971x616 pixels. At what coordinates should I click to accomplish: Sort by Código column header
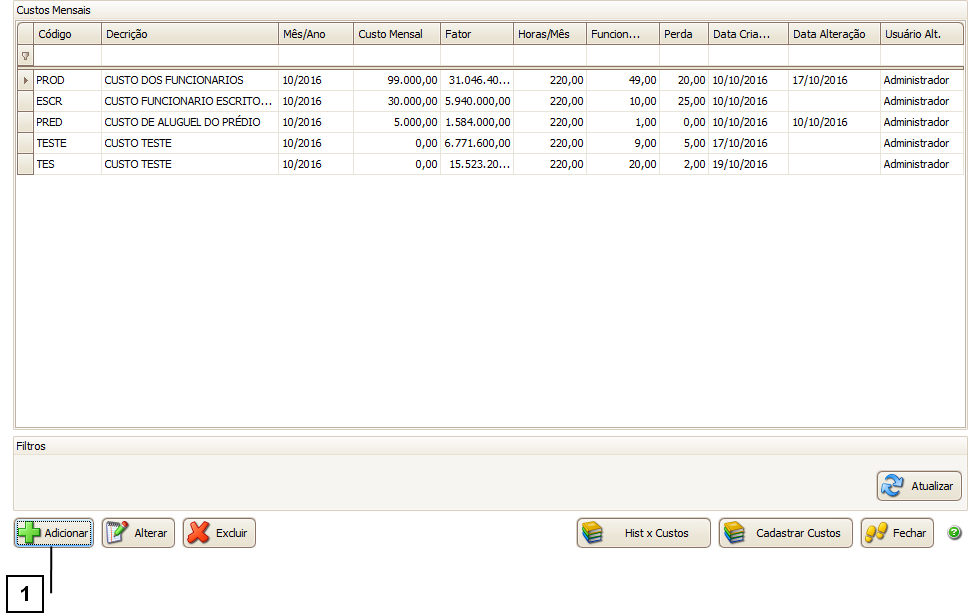[x=66, y=34]
